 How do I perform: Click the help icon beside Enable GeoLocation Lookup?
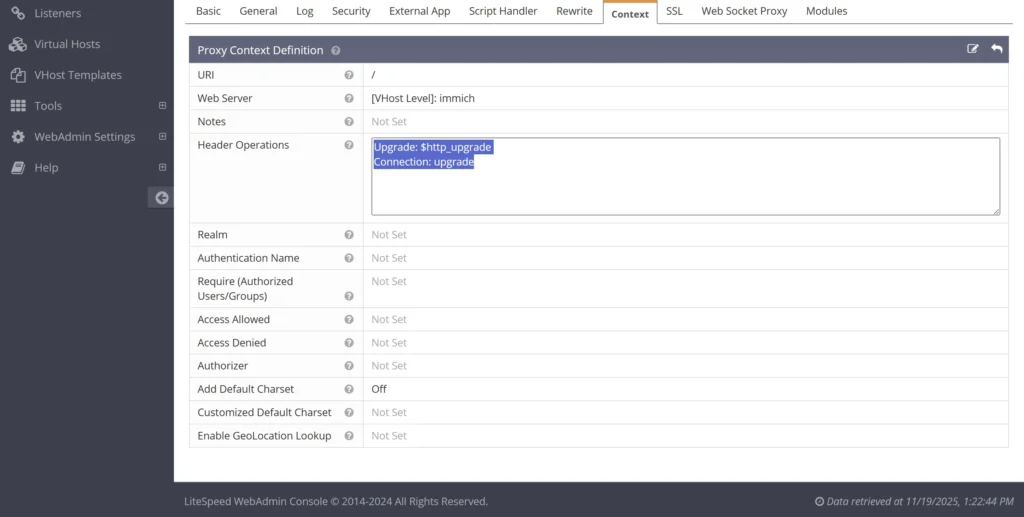[349, 436]
